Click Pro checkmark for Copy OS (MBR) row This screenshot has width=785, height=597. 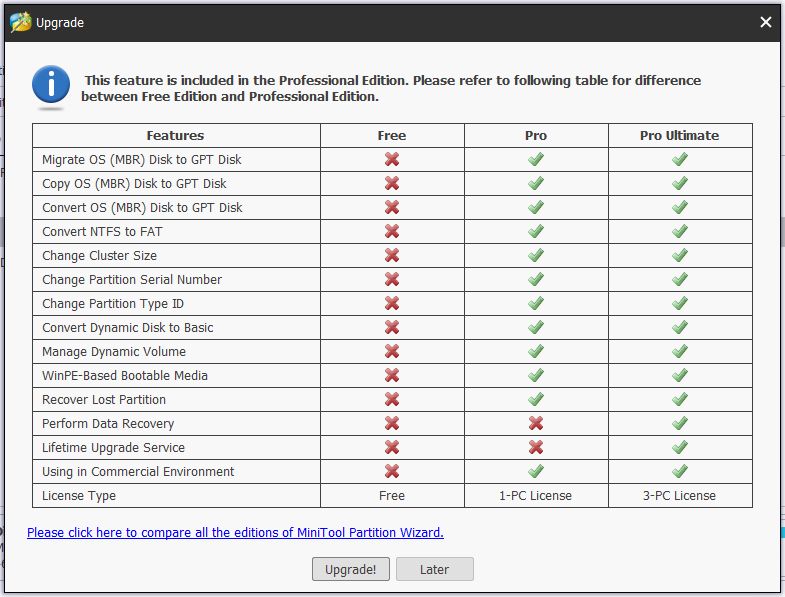click(x=536, y=183)
